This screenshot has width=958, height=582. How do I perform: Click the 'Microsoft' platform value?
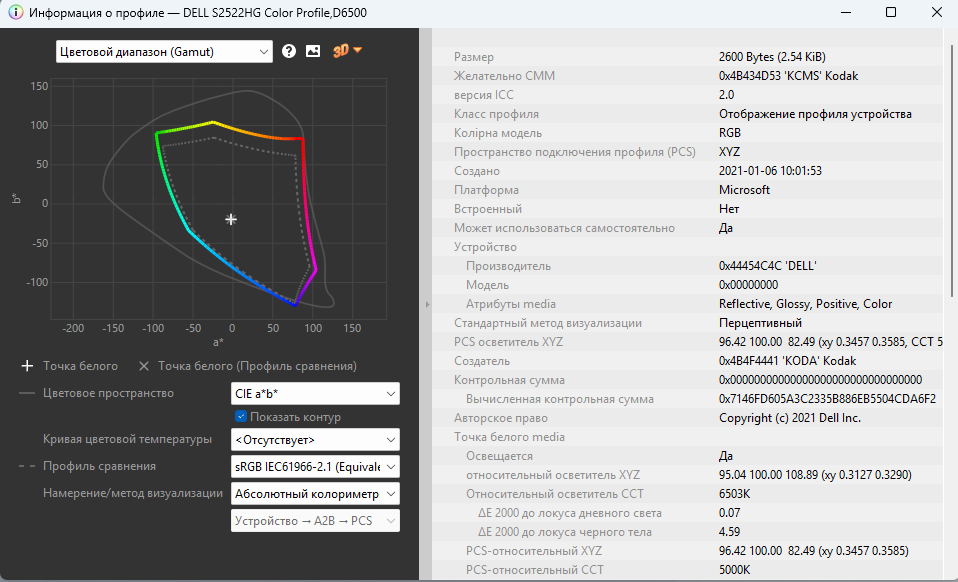click(x=744, y=190)
